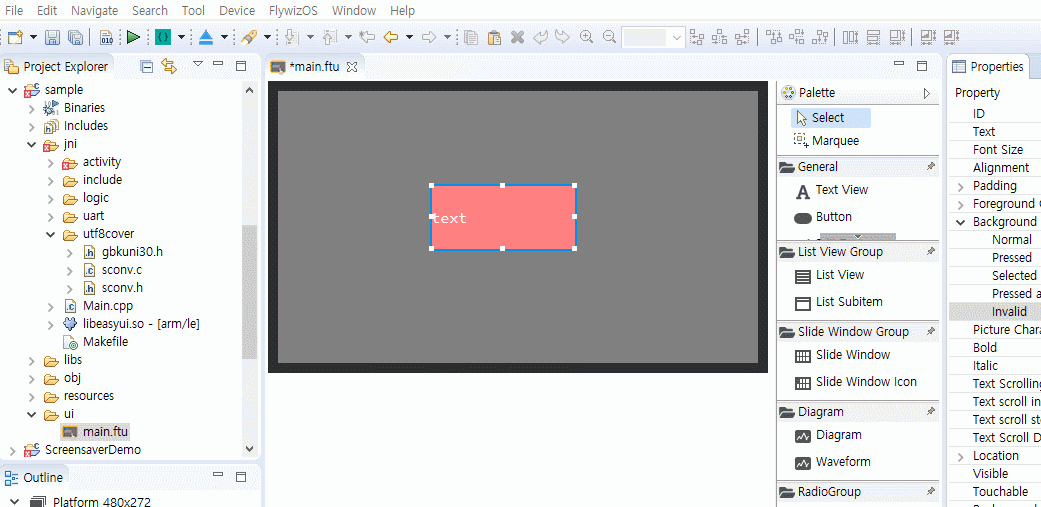This screenshot has height=507, width=1041.
Task: Pick the Slide Window Icon palette item
Action: click(x=856, y=382)
